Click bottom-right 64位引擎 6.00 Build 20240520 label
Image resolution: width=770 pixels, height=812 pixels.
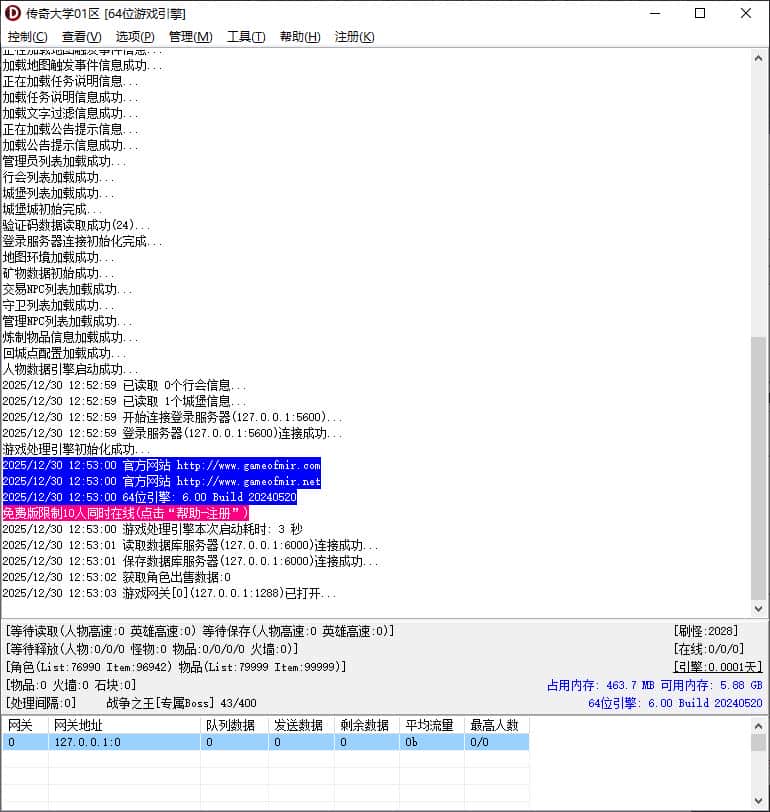[x=675, y=703]
